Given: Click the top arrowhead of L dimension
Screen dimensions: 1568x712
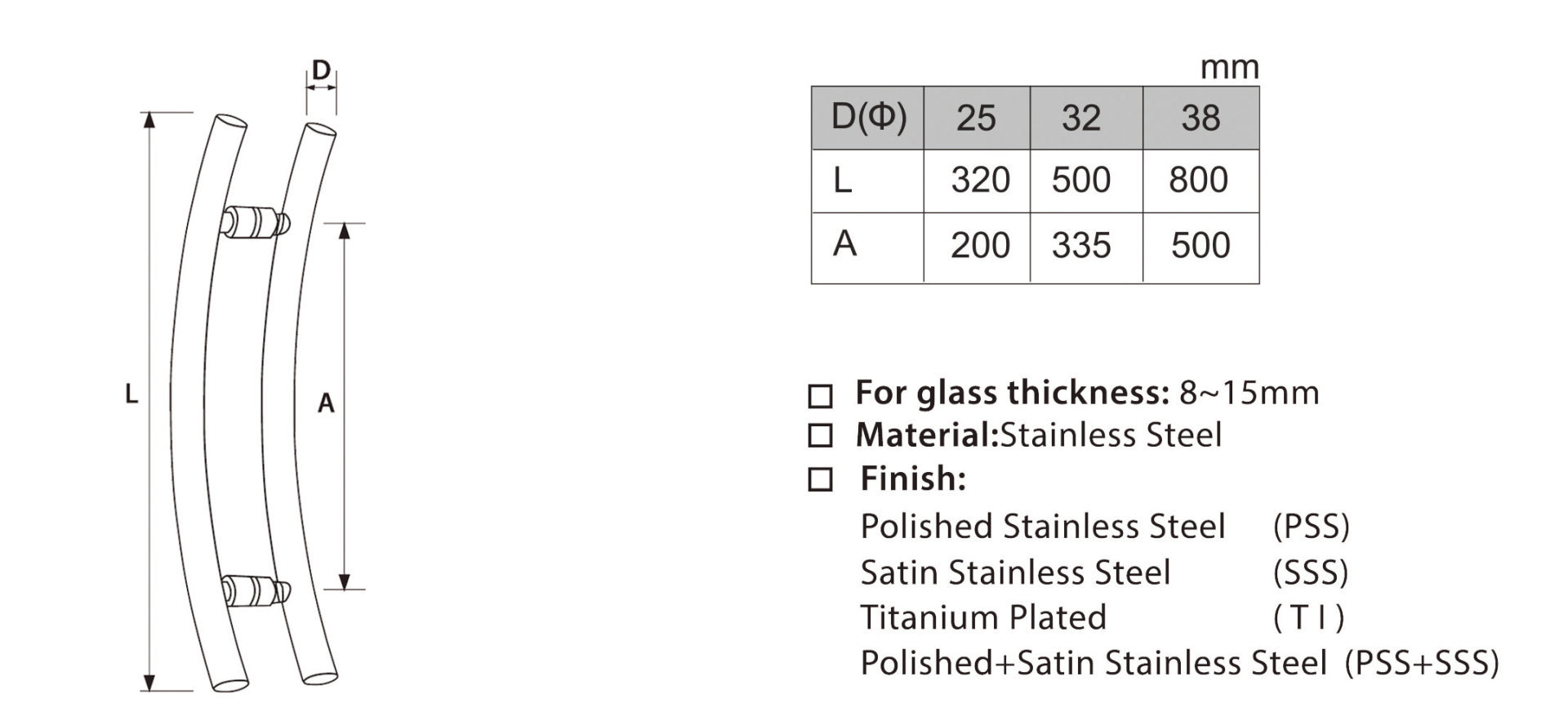Looking at the screenshot, I should [149, 121].
